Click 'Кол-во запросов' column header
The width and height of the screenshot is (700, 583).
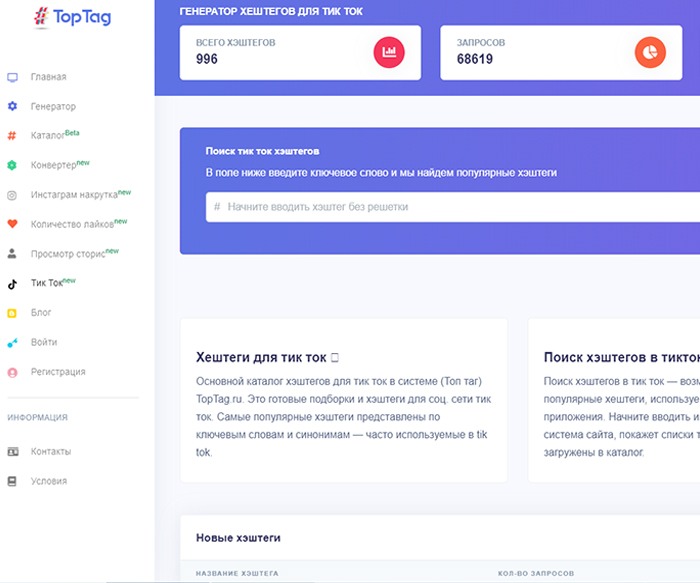[x=536, y=573]
